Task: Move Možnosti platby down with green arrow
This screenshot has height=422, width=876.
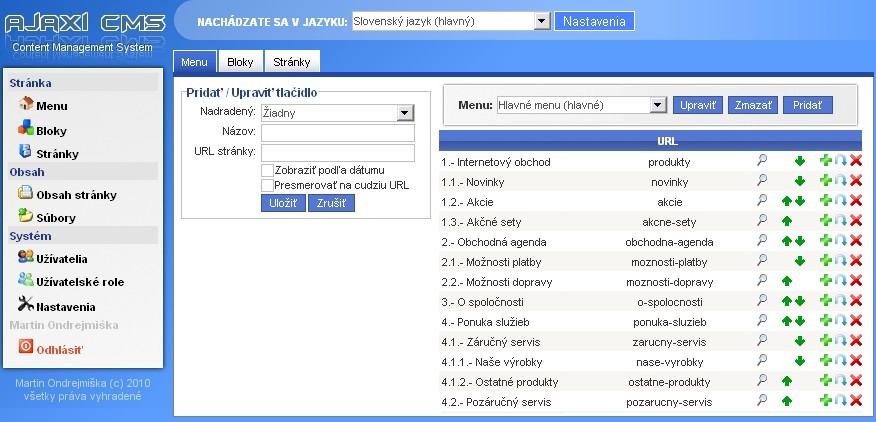Action: coord(800,261)
